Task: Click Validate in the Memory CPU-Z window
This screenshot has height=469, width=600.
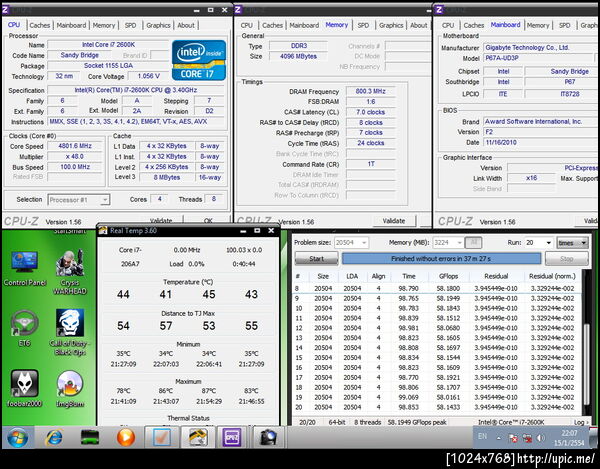Action: 394,221
